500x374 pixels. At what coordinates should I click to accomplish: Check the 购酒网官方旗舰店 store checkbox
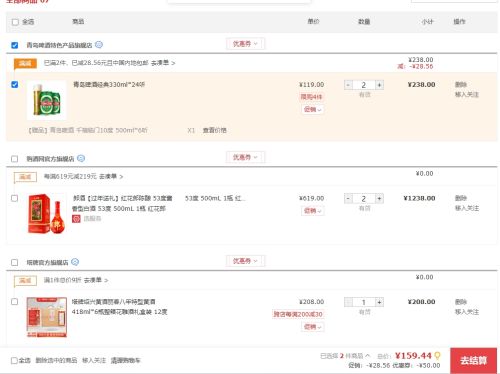point(15,159)
